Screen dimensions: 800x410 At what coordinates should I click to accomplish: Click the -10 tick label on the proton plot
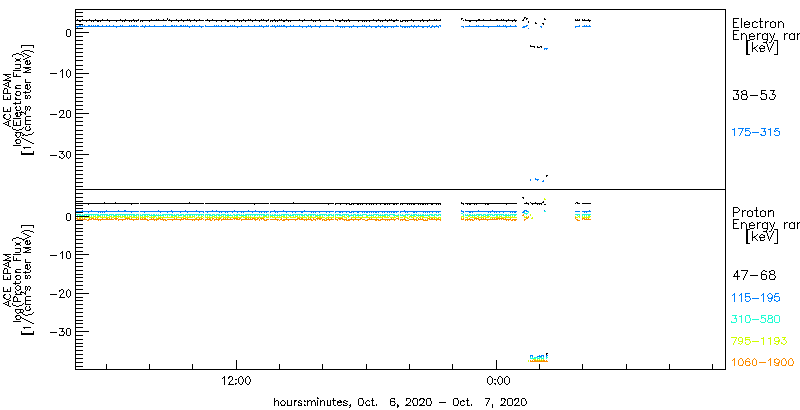pyautogui.click(x=58, y=254)
